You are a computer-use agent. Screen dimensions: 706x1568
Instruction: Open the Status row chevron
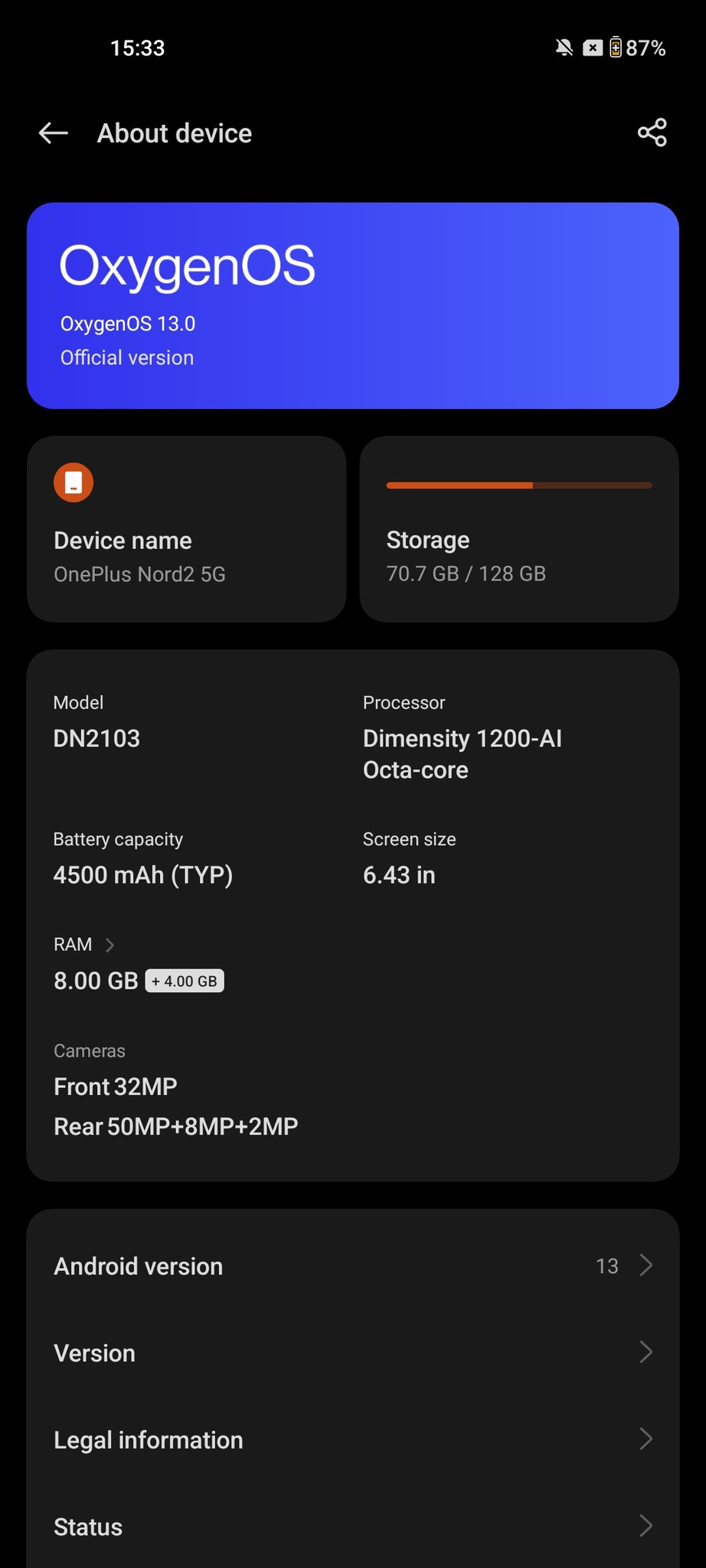pos(646,1526)
